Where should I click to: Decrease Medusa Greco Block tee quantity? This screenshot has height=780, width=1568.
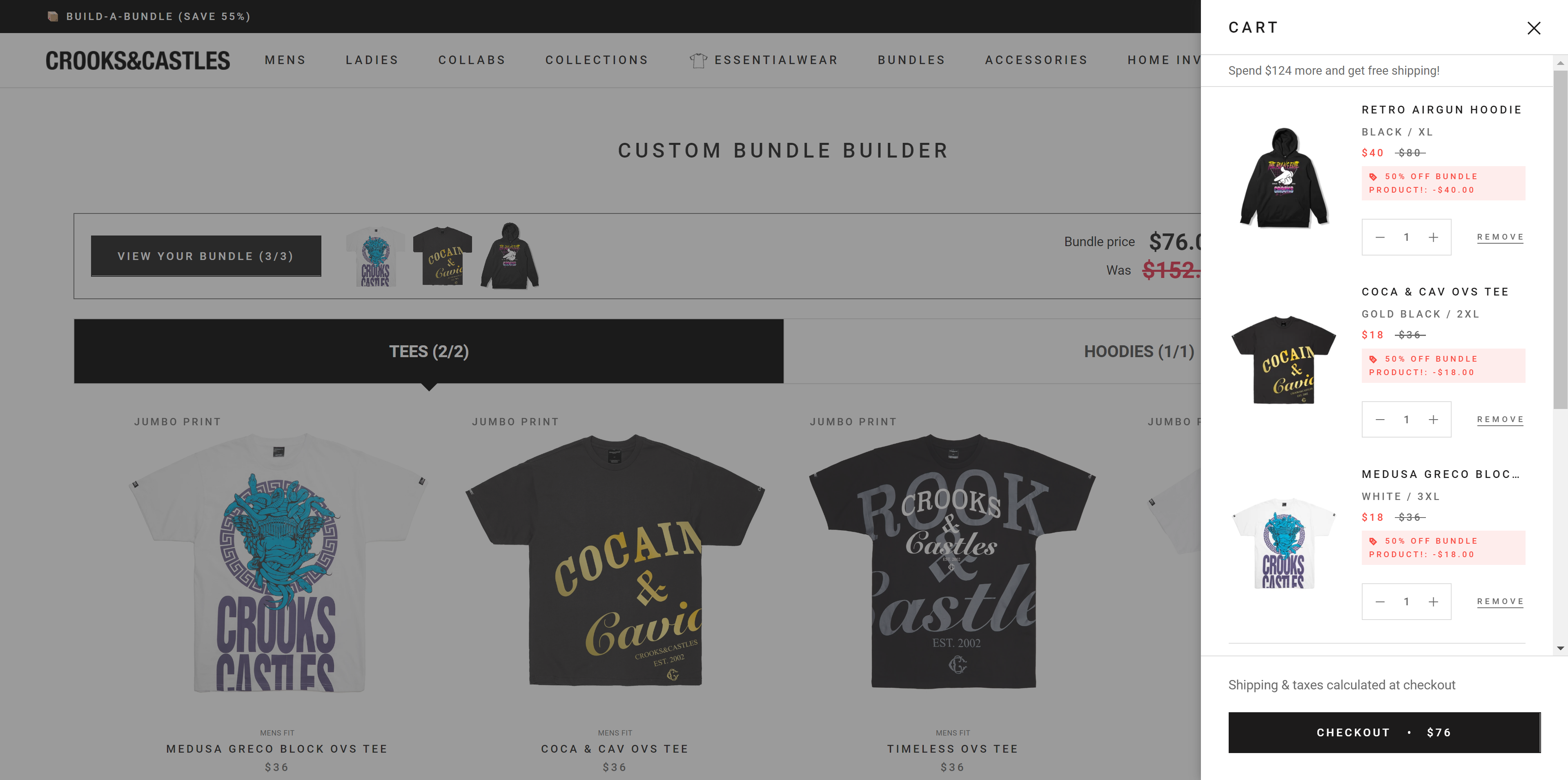tap(1380, 602)
